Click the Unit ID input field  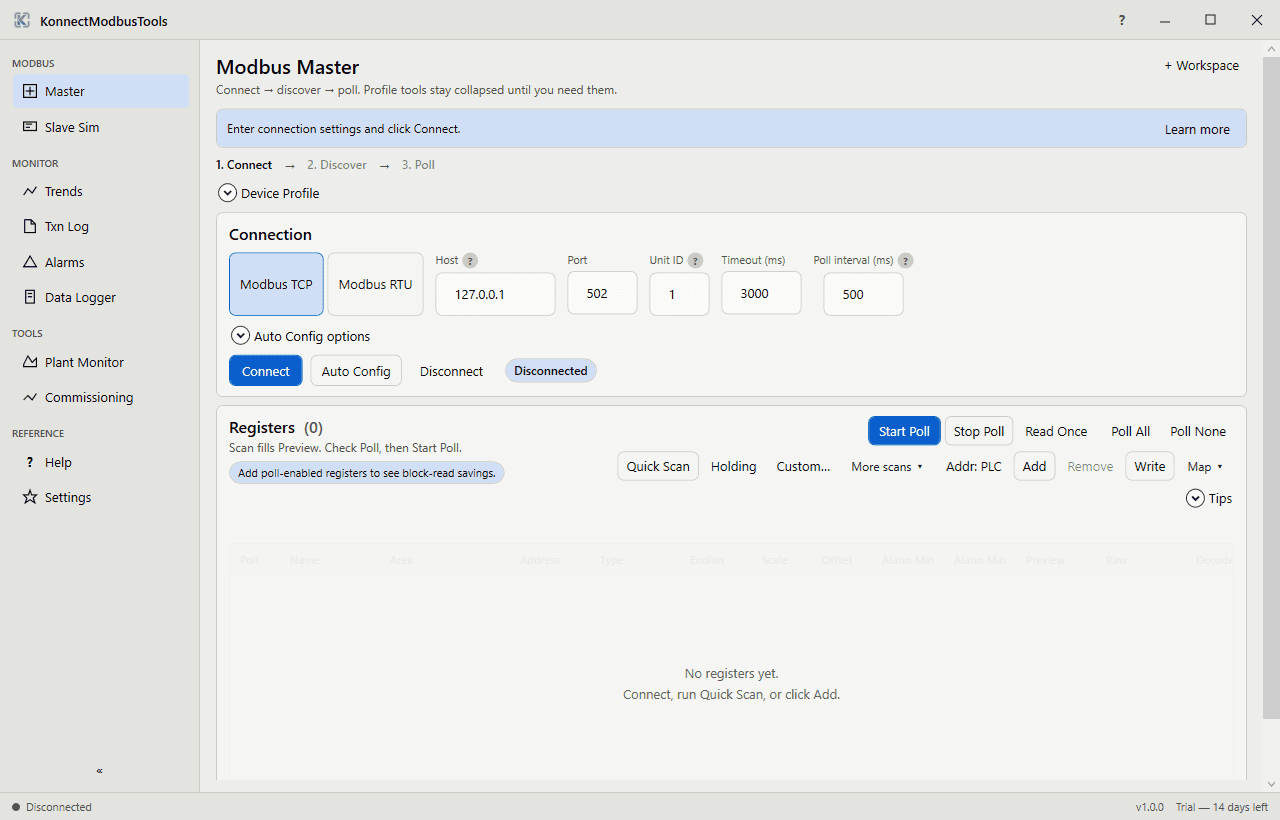[679, 294]
